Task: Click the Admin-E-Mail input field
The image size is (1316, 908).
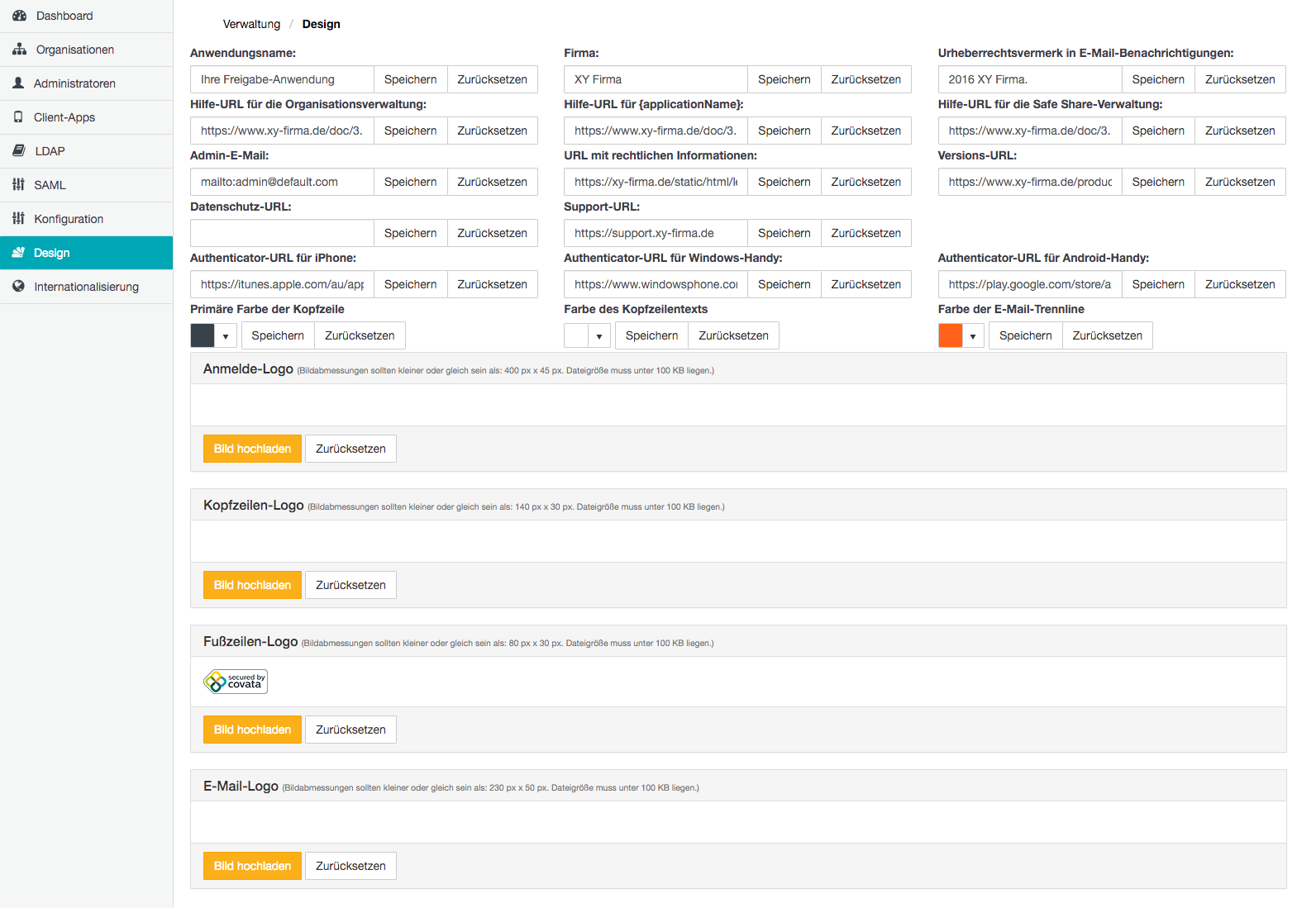Action: [282, 182]
